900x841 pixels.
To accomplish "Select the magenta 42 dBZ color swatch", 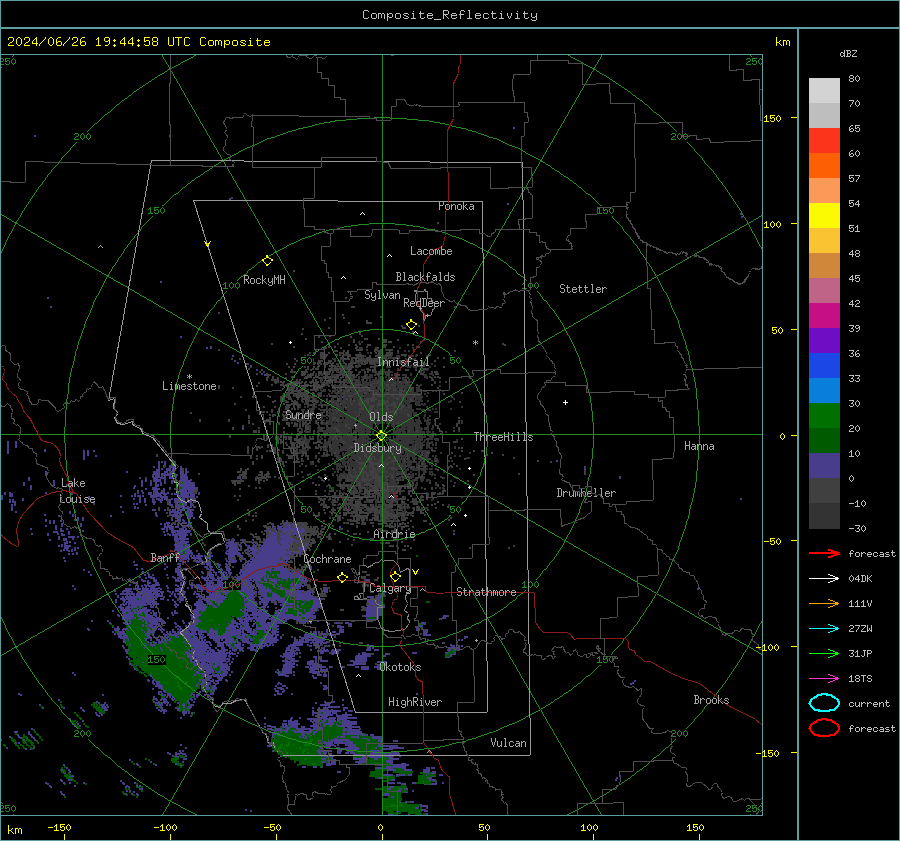I will click(824, 315).
